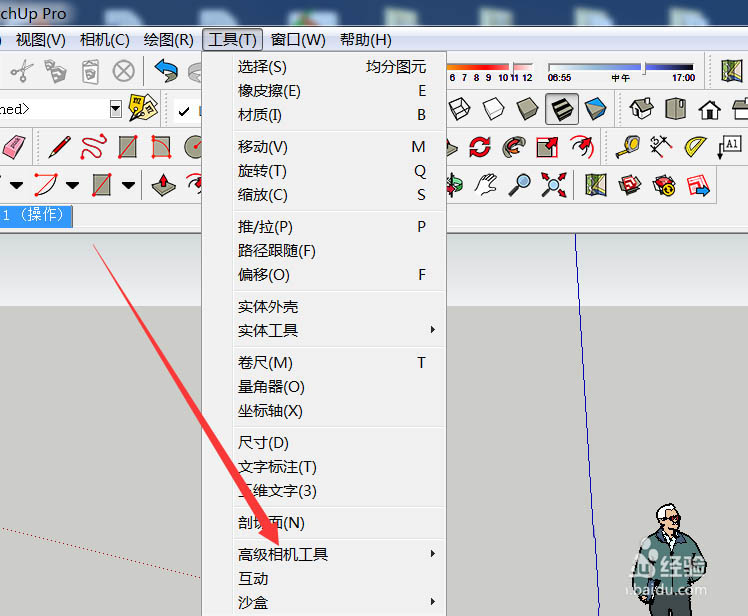Choose 路径跟随(F) menu item
This screenshot has height=616, width=748.
pyautogui.click(x=341, y=251)
